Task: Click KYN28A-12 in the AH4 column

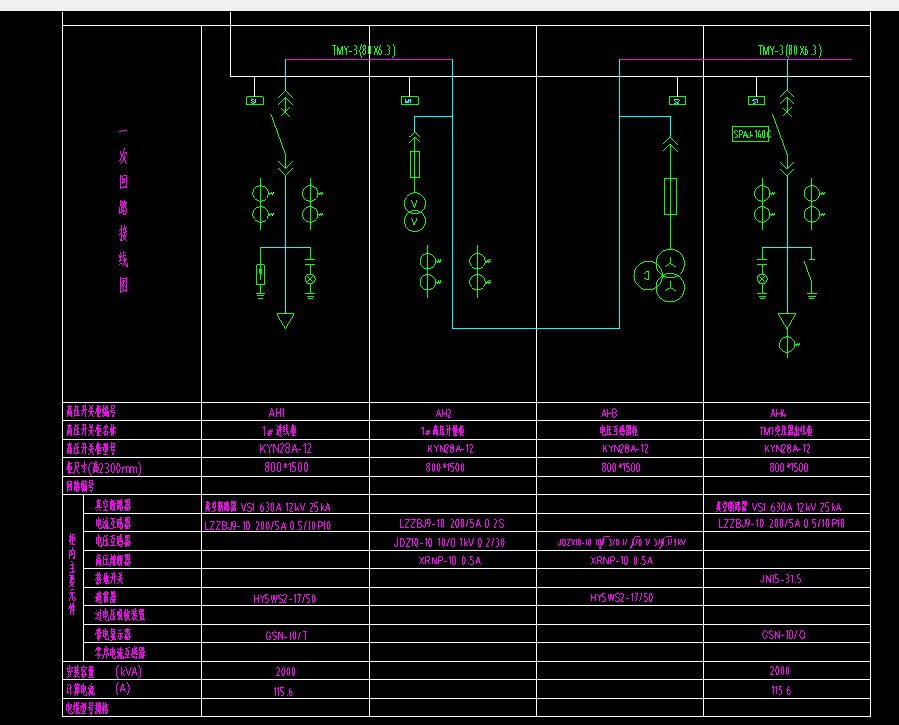Action: click(787, 449)
